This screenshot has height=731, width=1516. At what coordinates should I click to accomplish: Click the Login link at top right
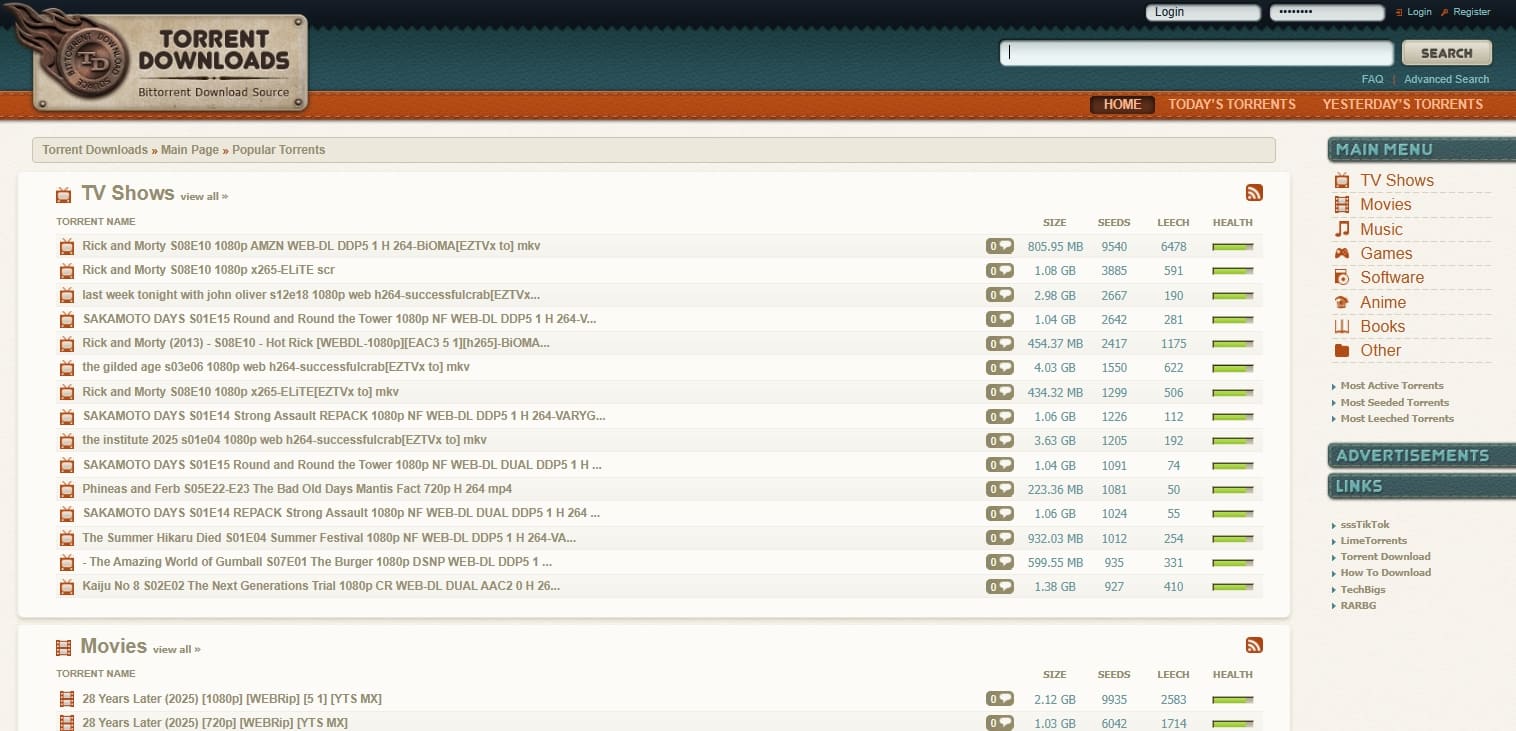click(1419, 12)
